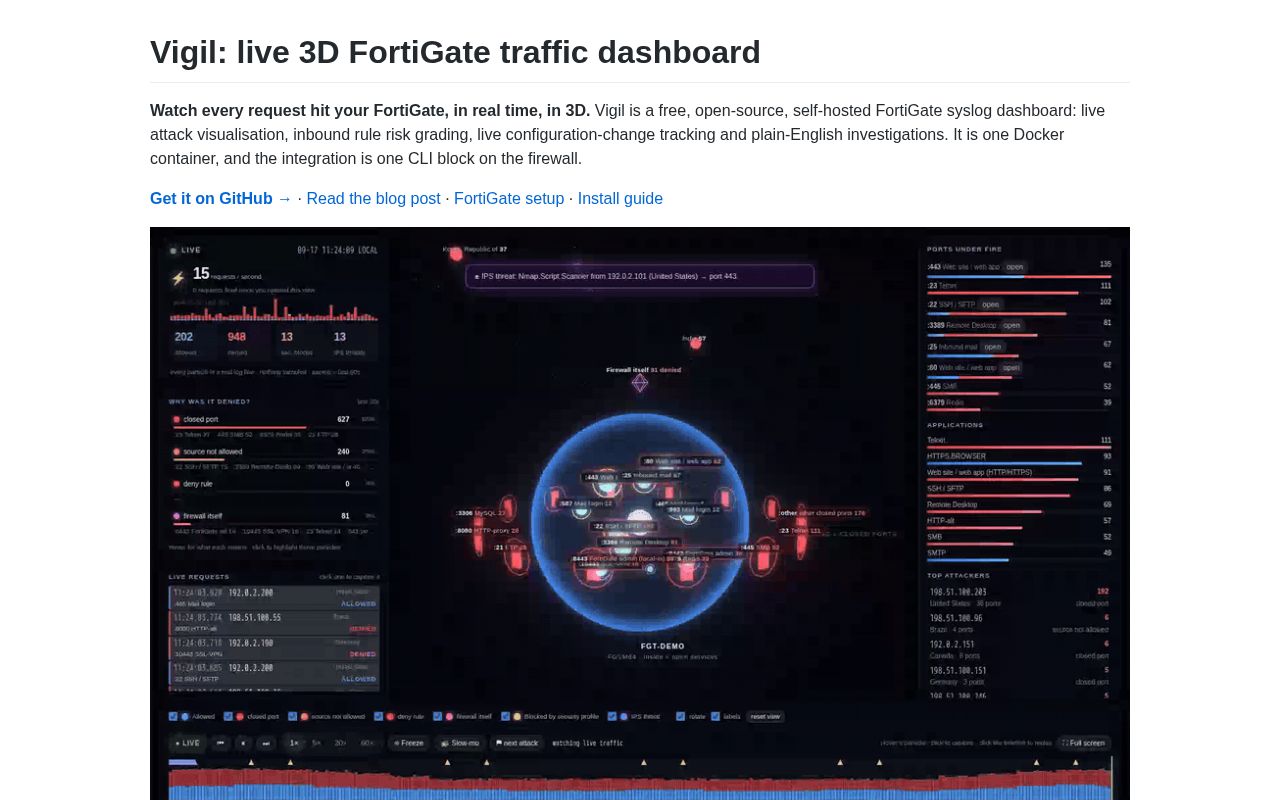Select the 198.51.100.55 live request row
The image size is (1280, 800).
click(x=273, y=623)
